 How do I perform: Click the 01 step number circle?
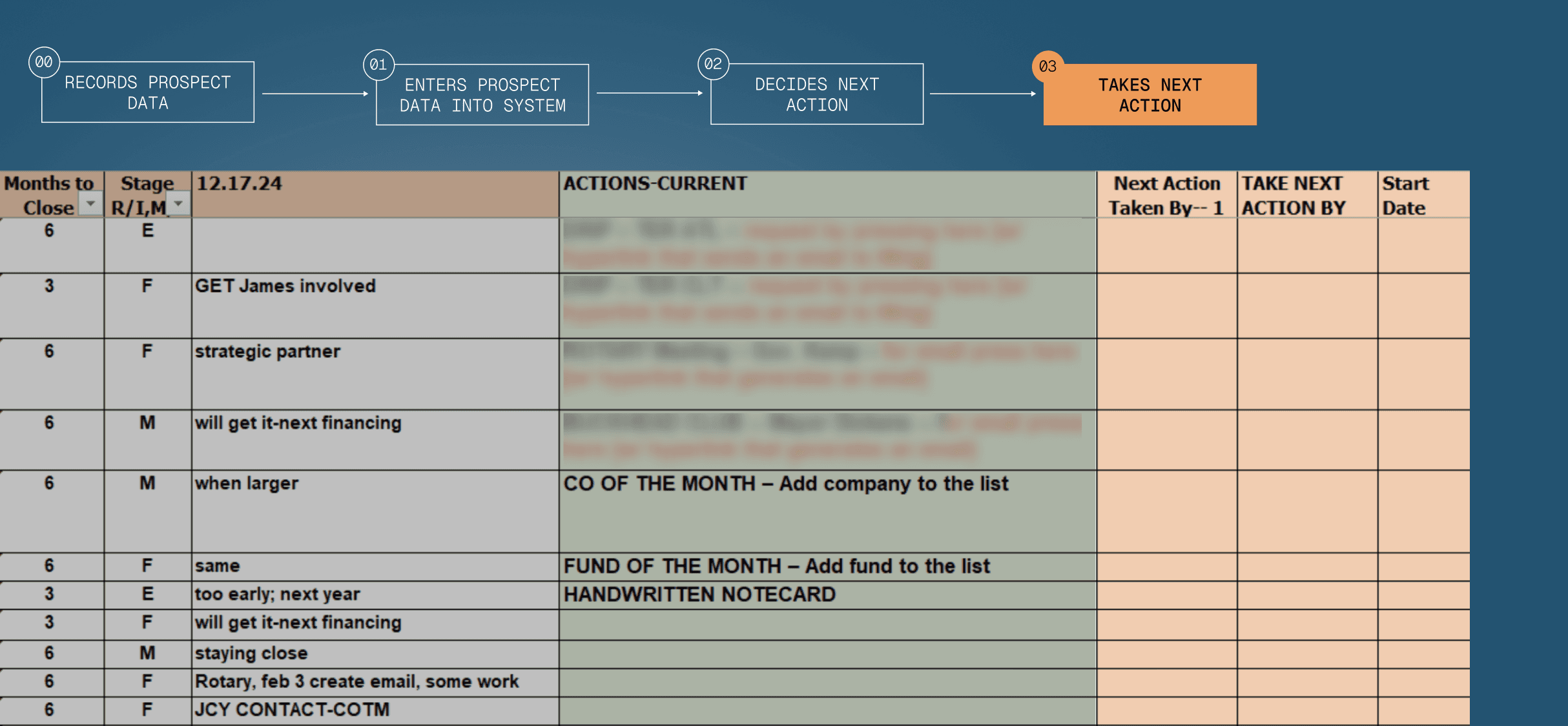[378, 65]
